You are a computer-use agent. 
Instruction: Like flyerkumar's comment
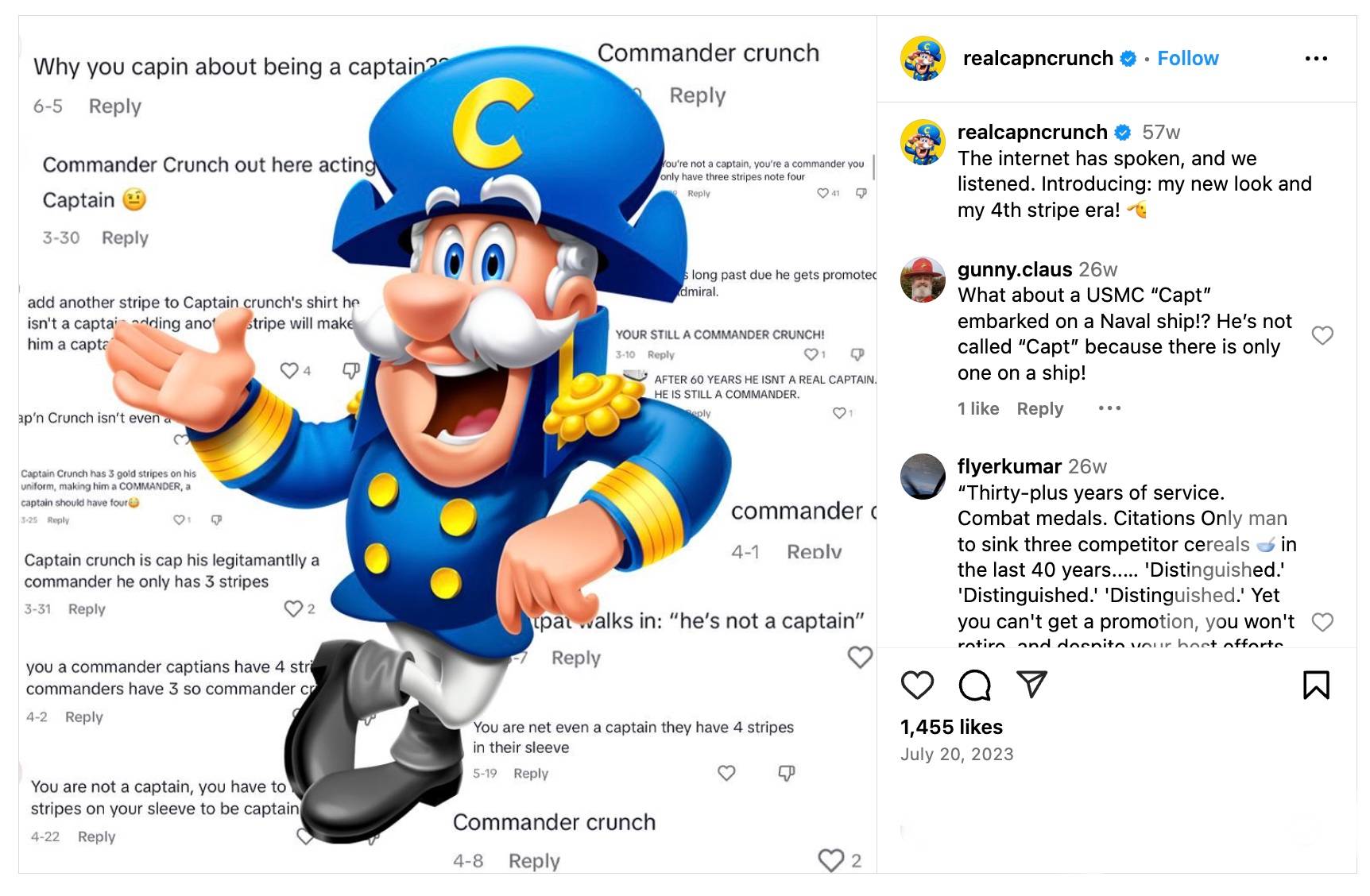coord(1322,622)
